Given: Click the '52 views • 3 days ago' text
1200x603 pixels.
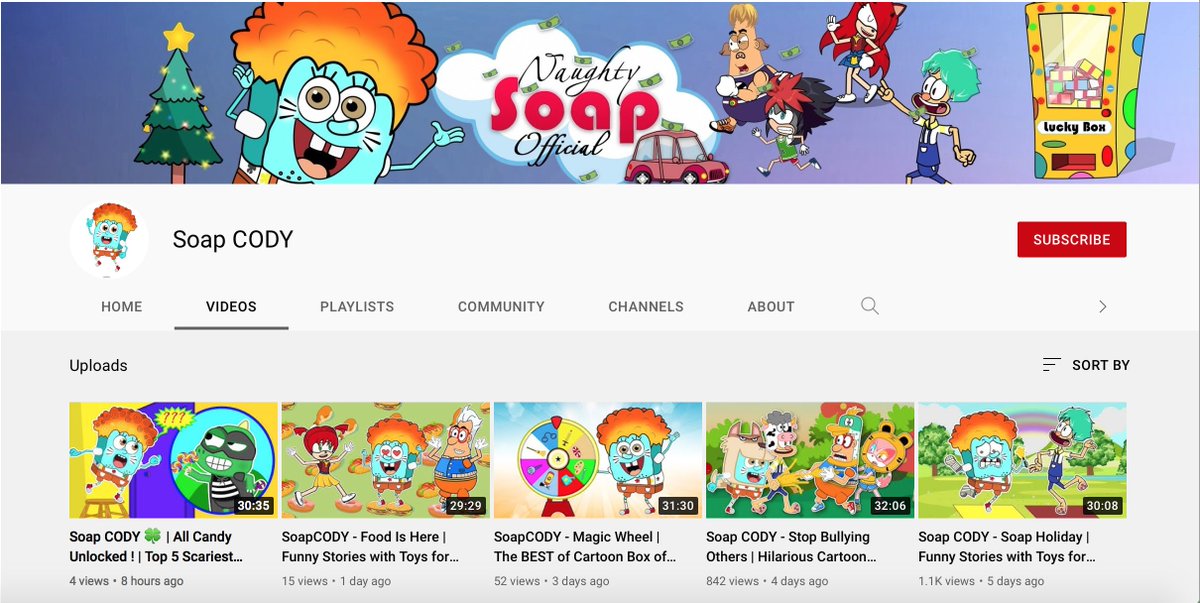Looking at the screenshot, I should tap(552, 581).
